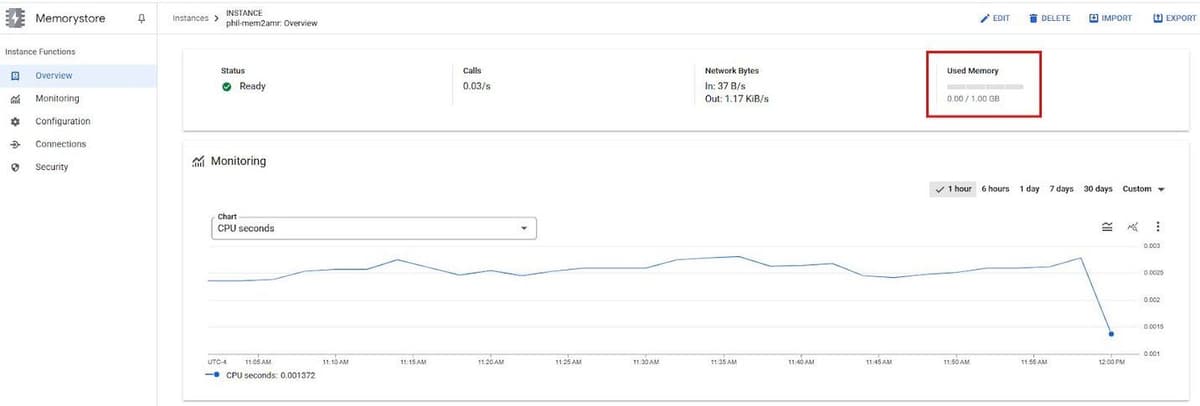This screenshot has width=1200, height=406.
Task: Click the Connections arrow icon
Action: [15, 145]
